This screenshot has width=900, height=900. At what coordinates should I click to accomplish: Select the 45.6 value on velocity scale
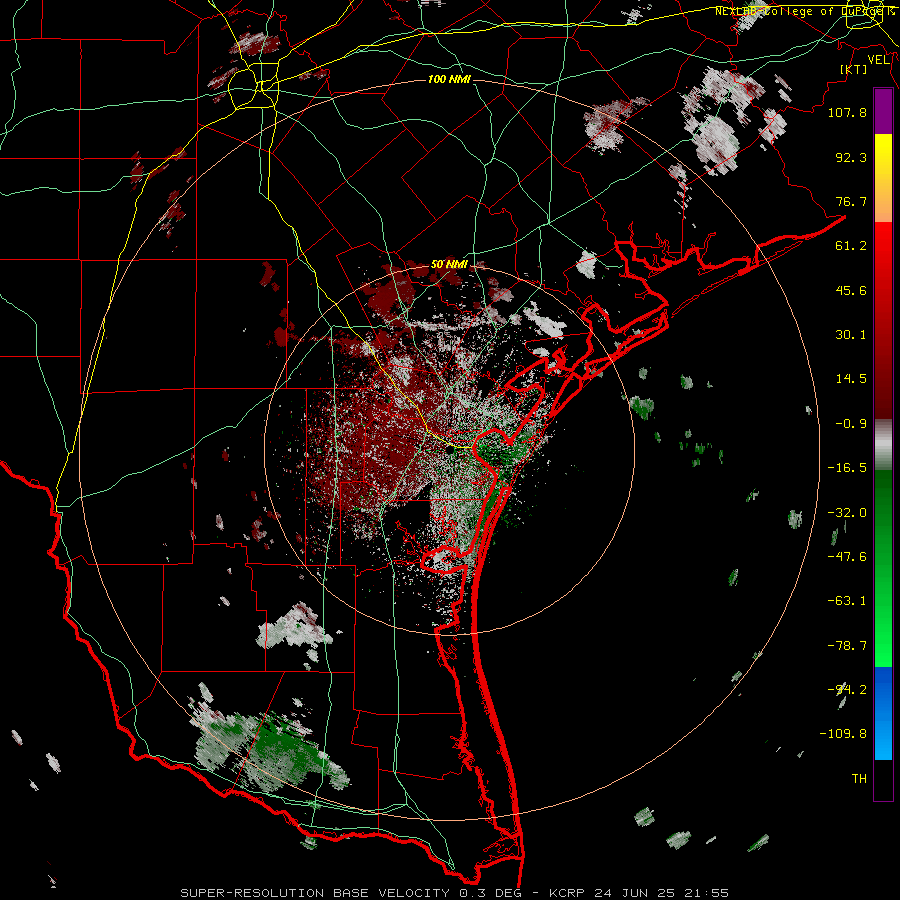point(851,290)
